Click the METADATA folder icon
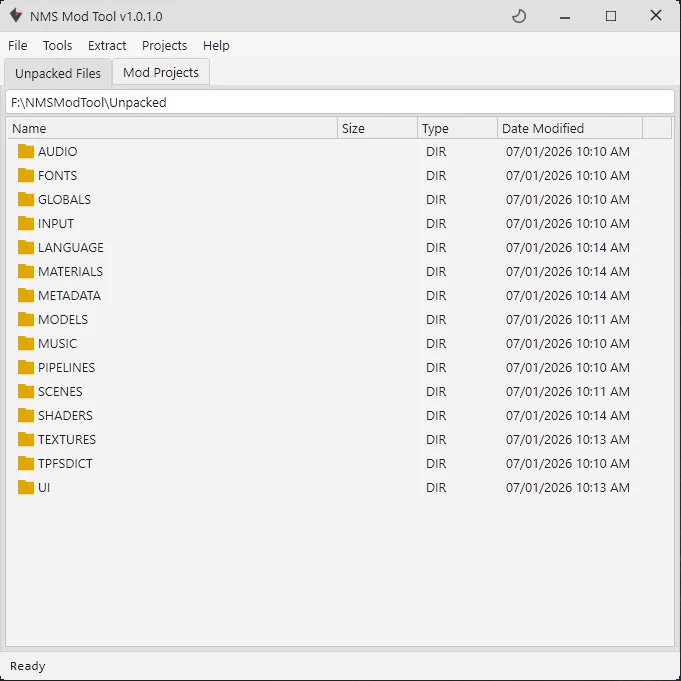This screenshot has width=681, height=681. click(x=26, y=295)
